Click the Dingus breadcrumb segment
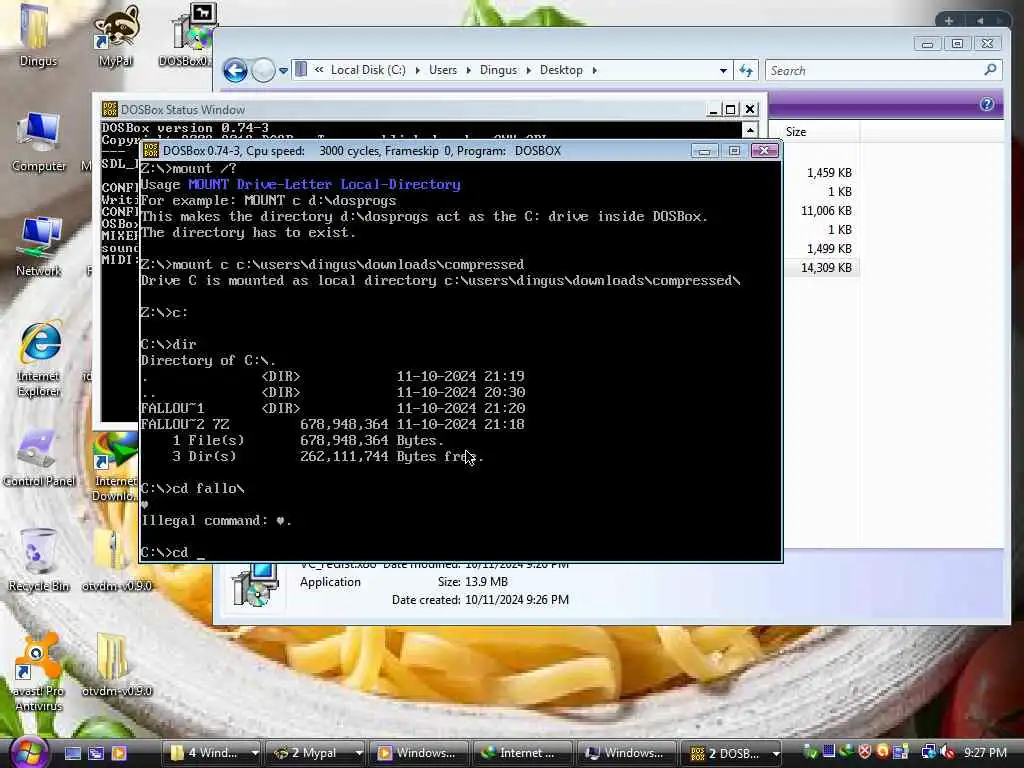This screenshot has height=768, width=1024. 498,70
